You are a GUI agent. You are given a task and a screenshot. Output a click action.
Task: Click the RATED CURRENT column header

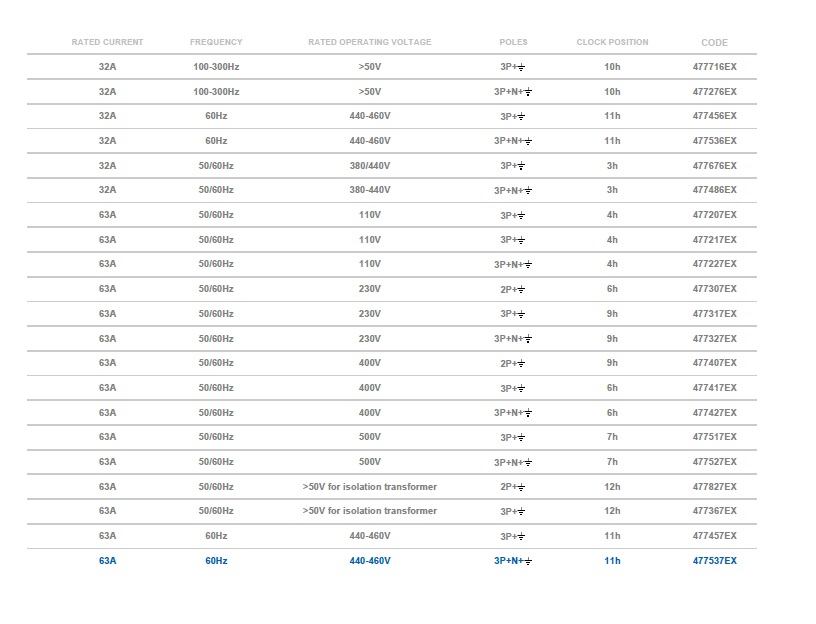(107, 42)
